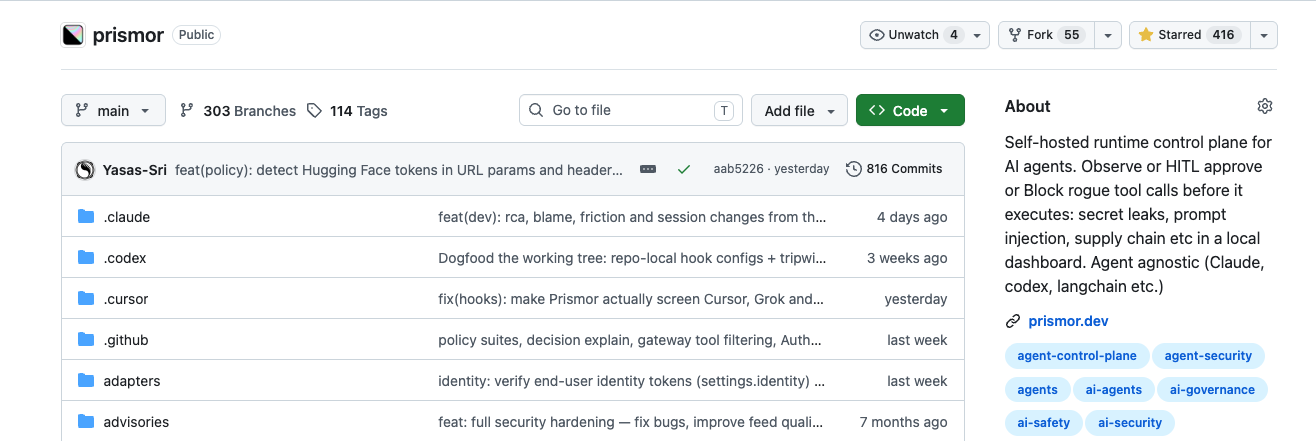Open the .cursor folder
The height and width of the screenshot is (441, 1316).
(126, 299)
